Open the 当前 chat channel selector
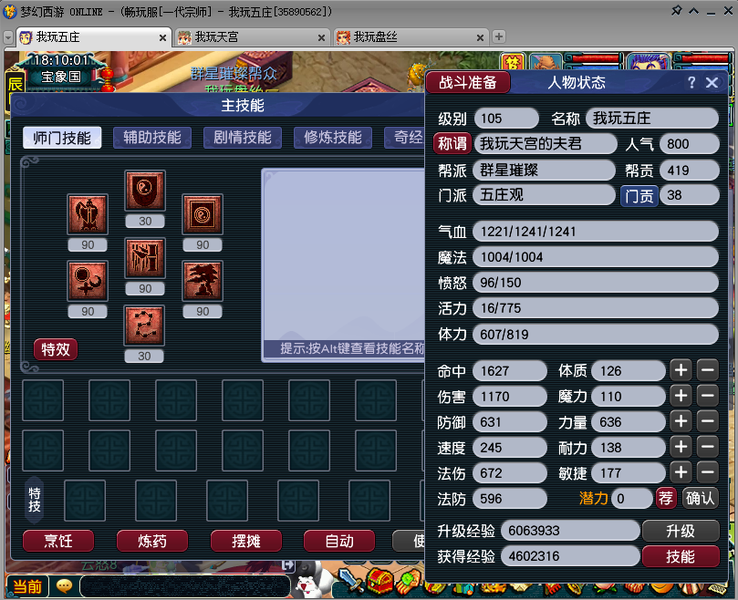 coord(27,586)
